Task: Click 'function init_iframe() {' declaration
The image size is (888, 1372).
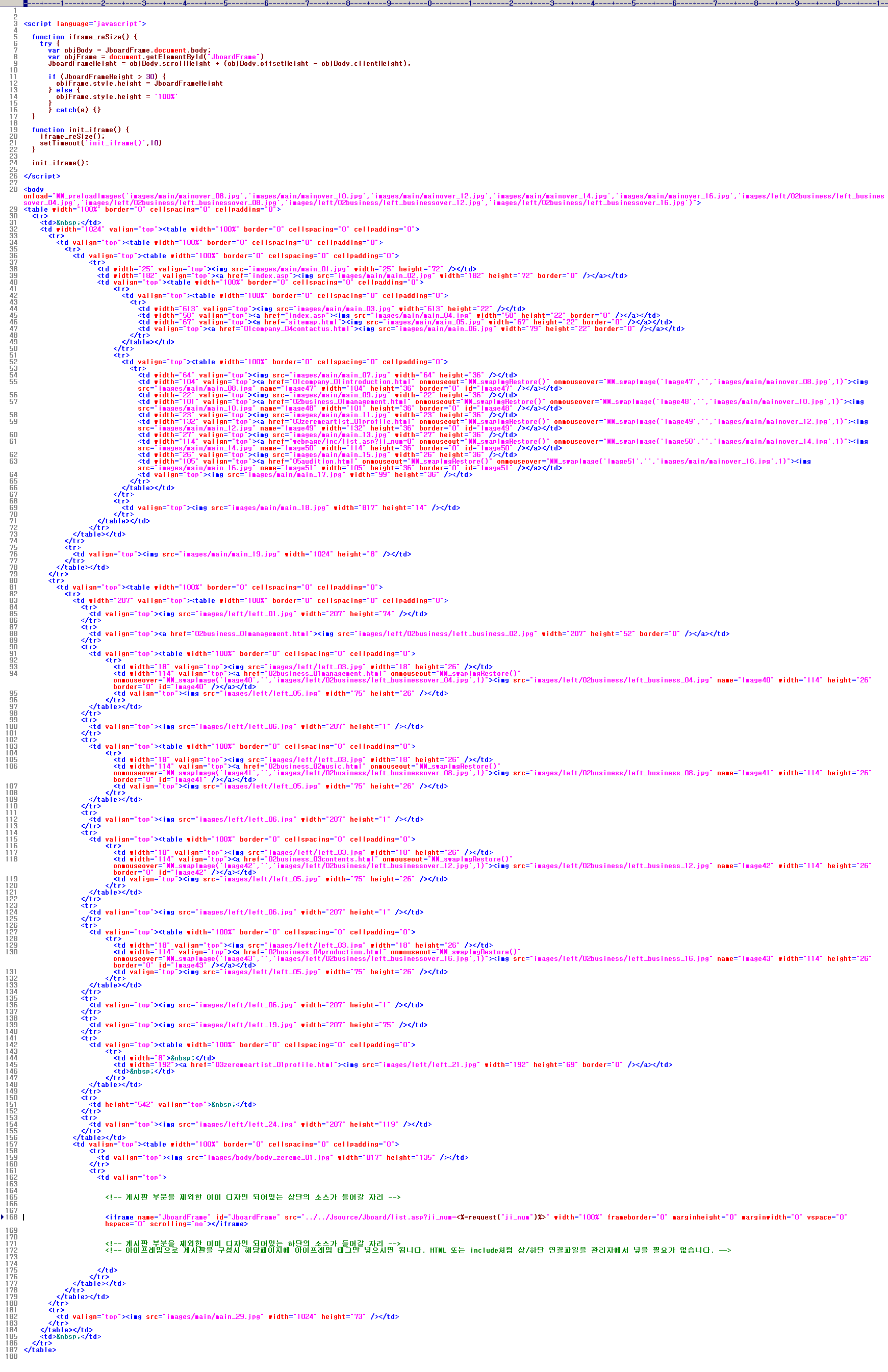Action: tap(81, 130)
